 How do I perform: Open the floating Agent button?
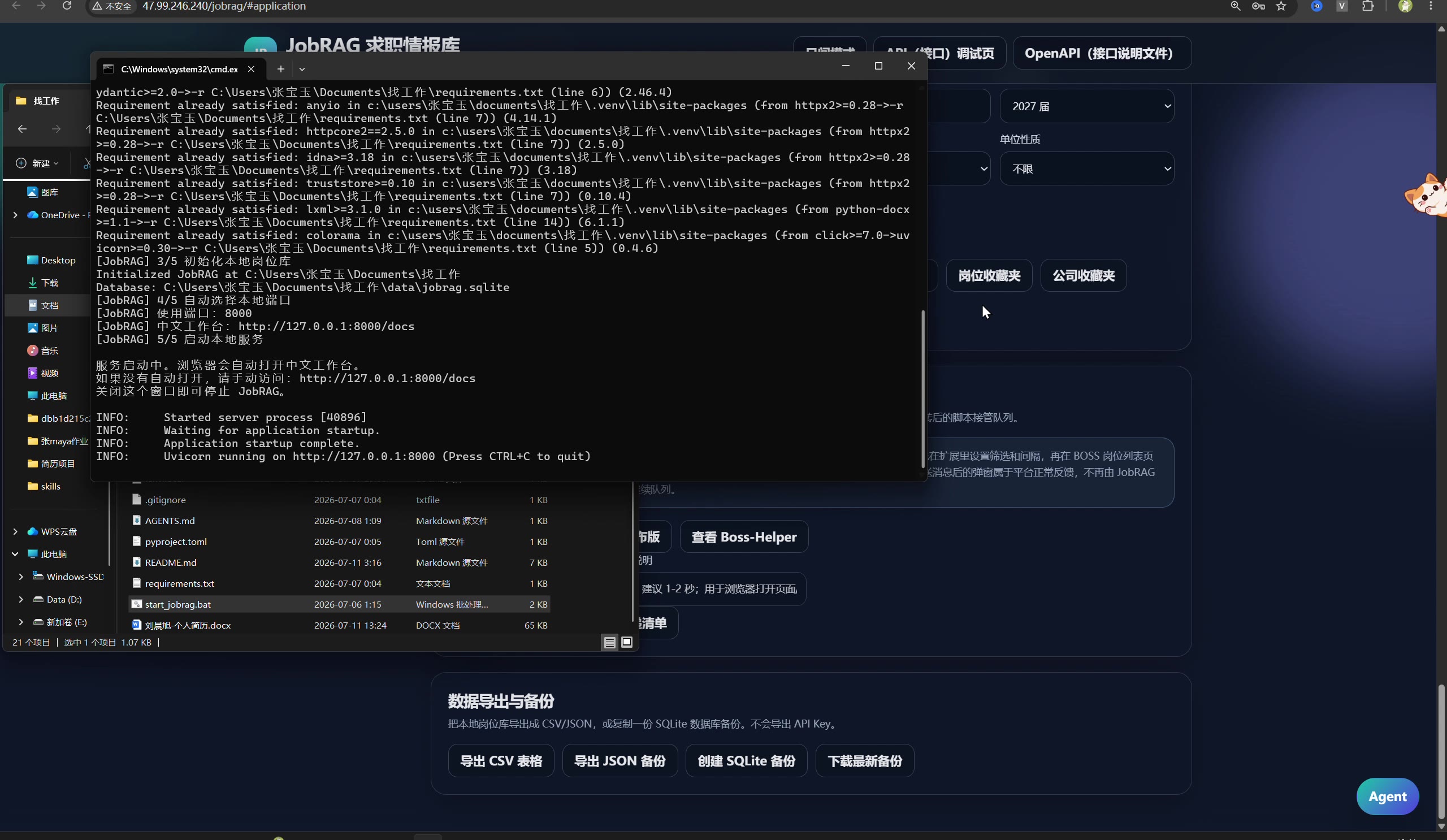point(1387,796)
